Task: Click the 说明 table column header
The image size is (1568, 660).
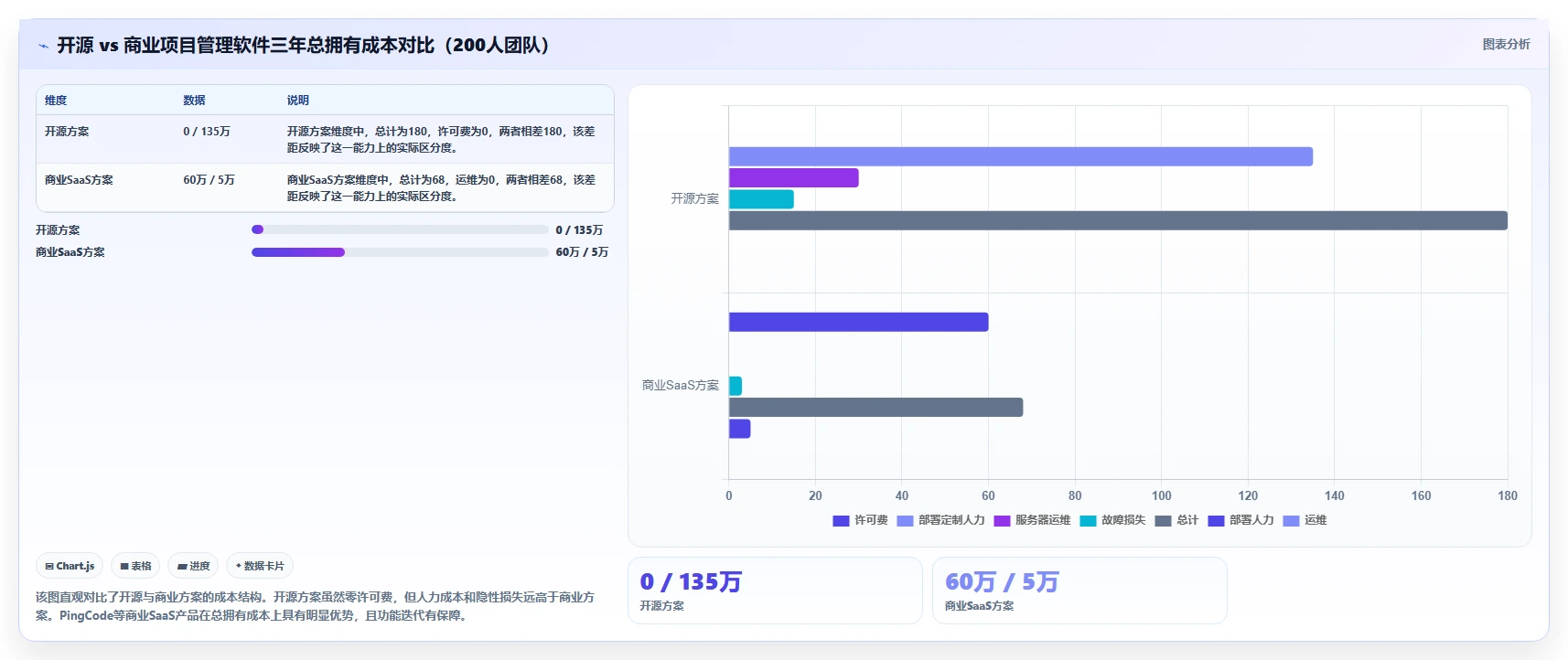Action: coord(298,101)
